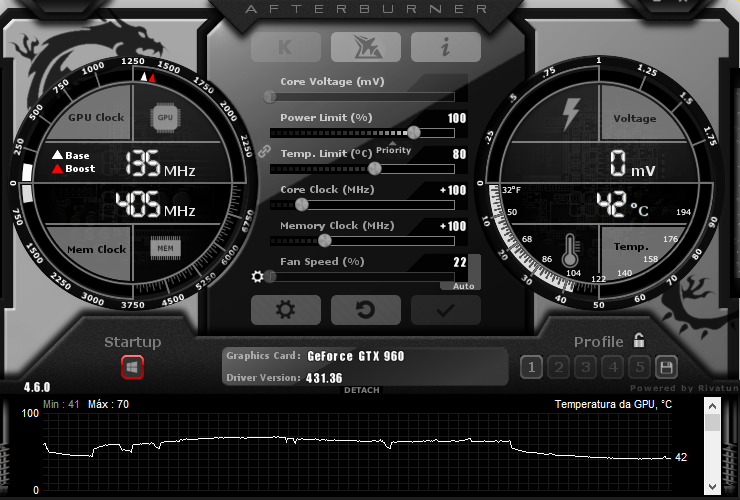Apply settings with the checkmark button
Viewport: 740px width, 500px height.
[x=446, y=310]
